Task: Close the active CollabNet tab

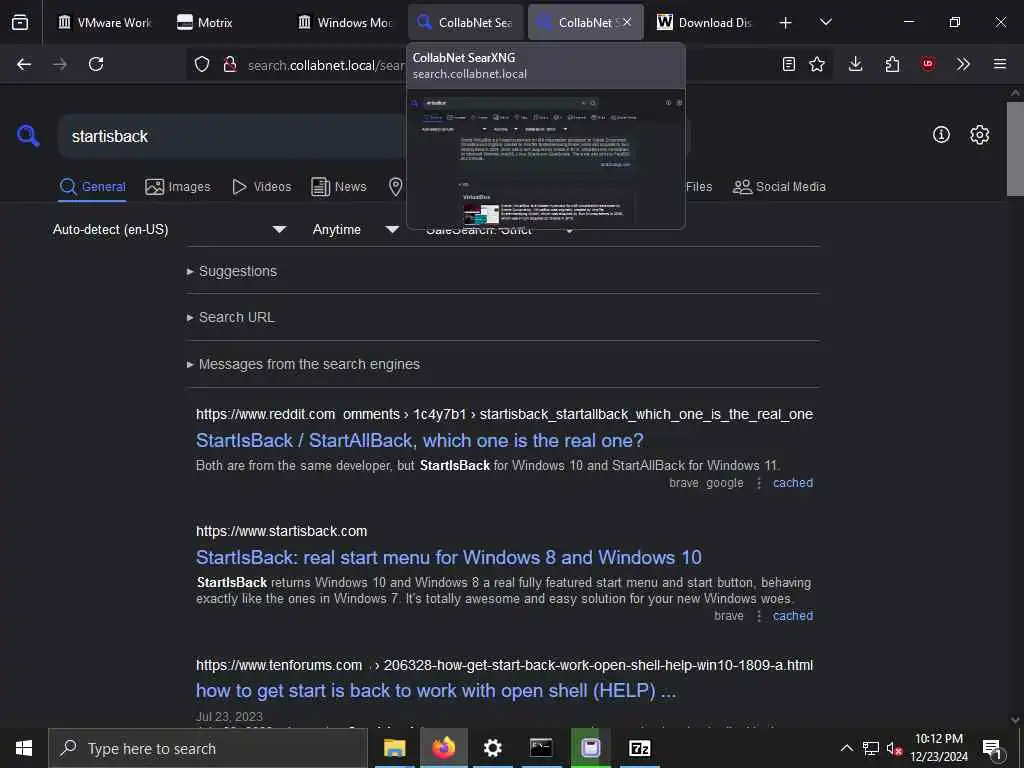Action: click(x=627, y=22)
